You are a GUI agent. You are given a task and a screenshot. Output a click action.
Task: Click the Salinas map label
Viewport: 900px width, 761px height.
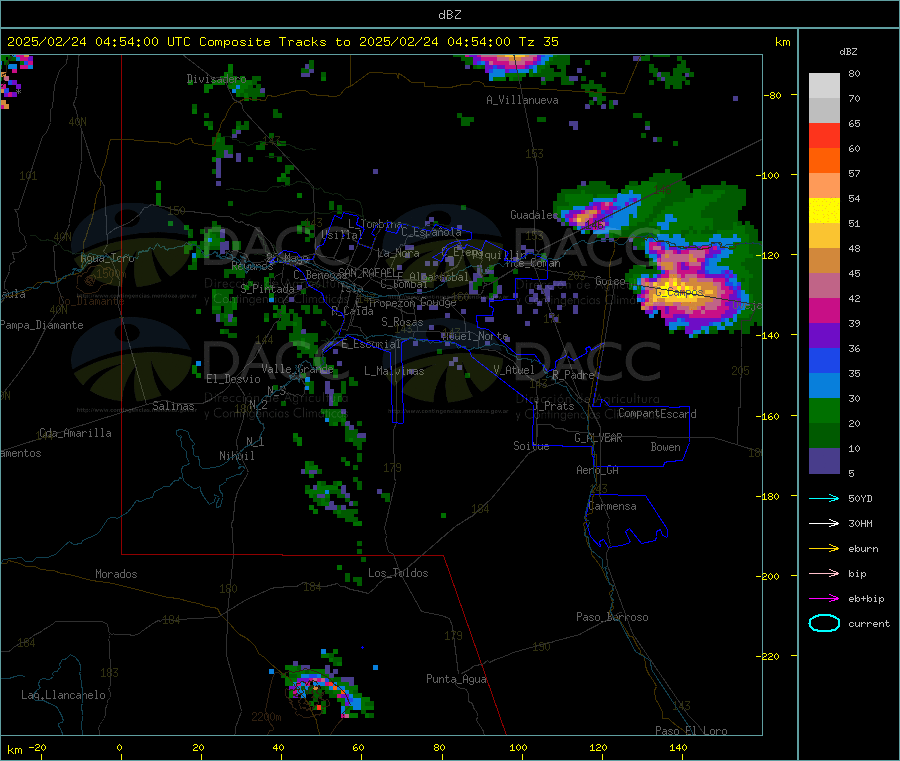click(x=173, y=406)
